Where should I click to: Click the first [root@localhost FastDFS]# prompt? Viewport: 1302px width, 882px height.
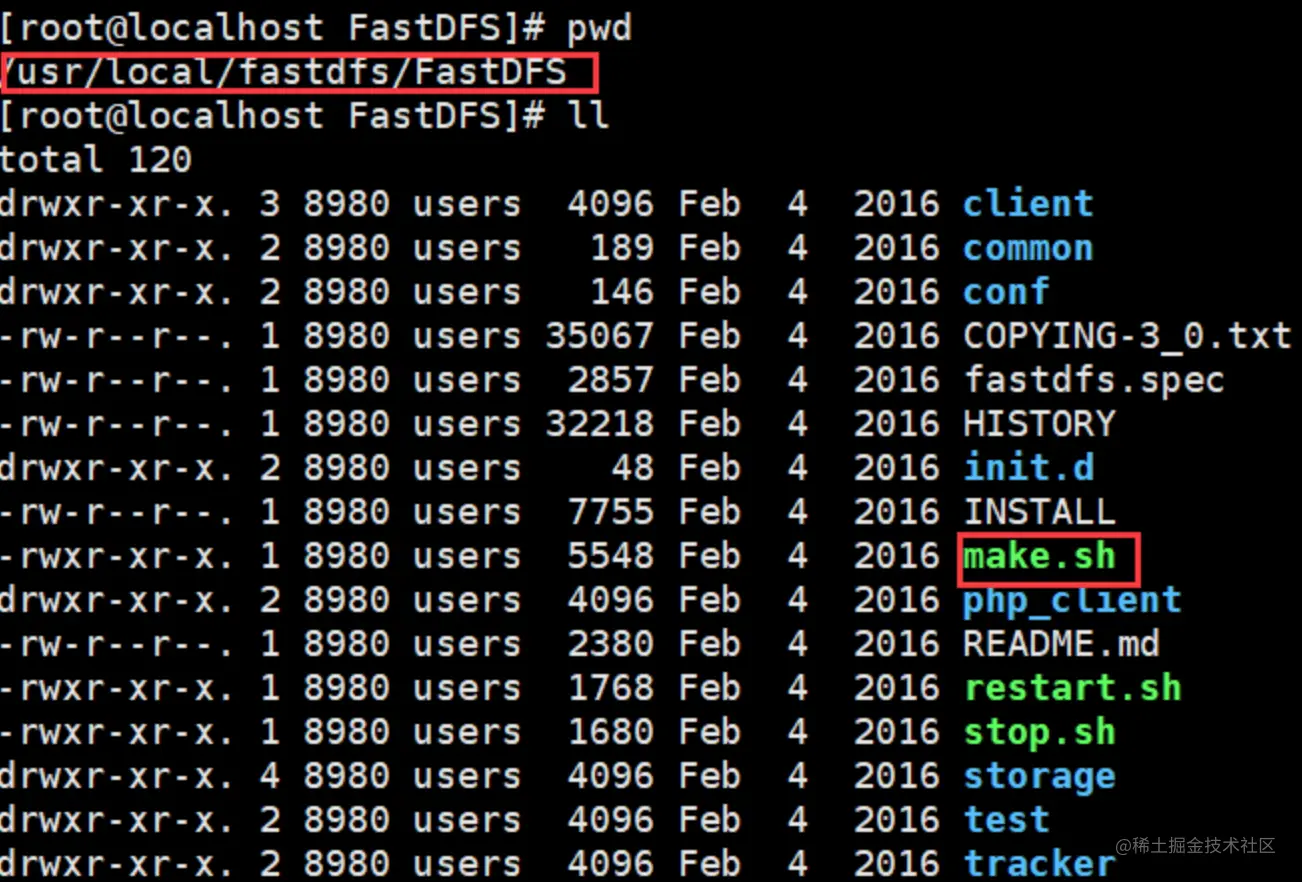coord(273,29)
